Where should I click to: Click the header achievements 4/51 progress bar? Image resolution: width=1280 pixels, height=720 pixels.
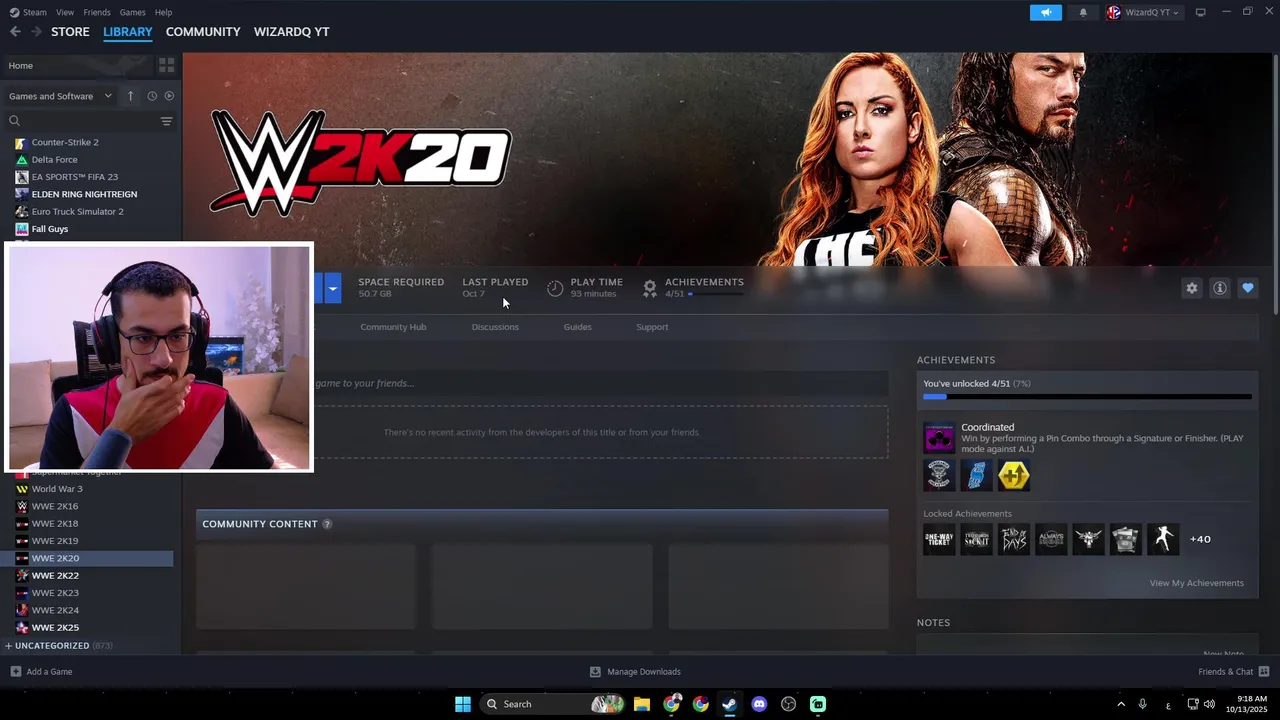(x=716, y=294)
